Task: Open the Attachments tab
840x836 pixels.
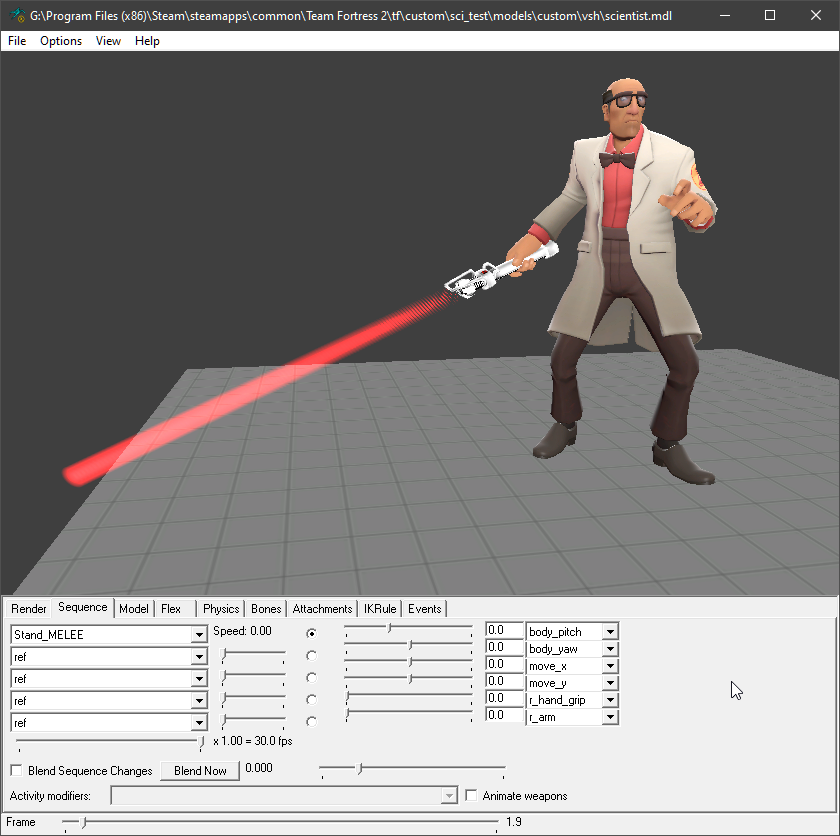Action: [322, 609]
